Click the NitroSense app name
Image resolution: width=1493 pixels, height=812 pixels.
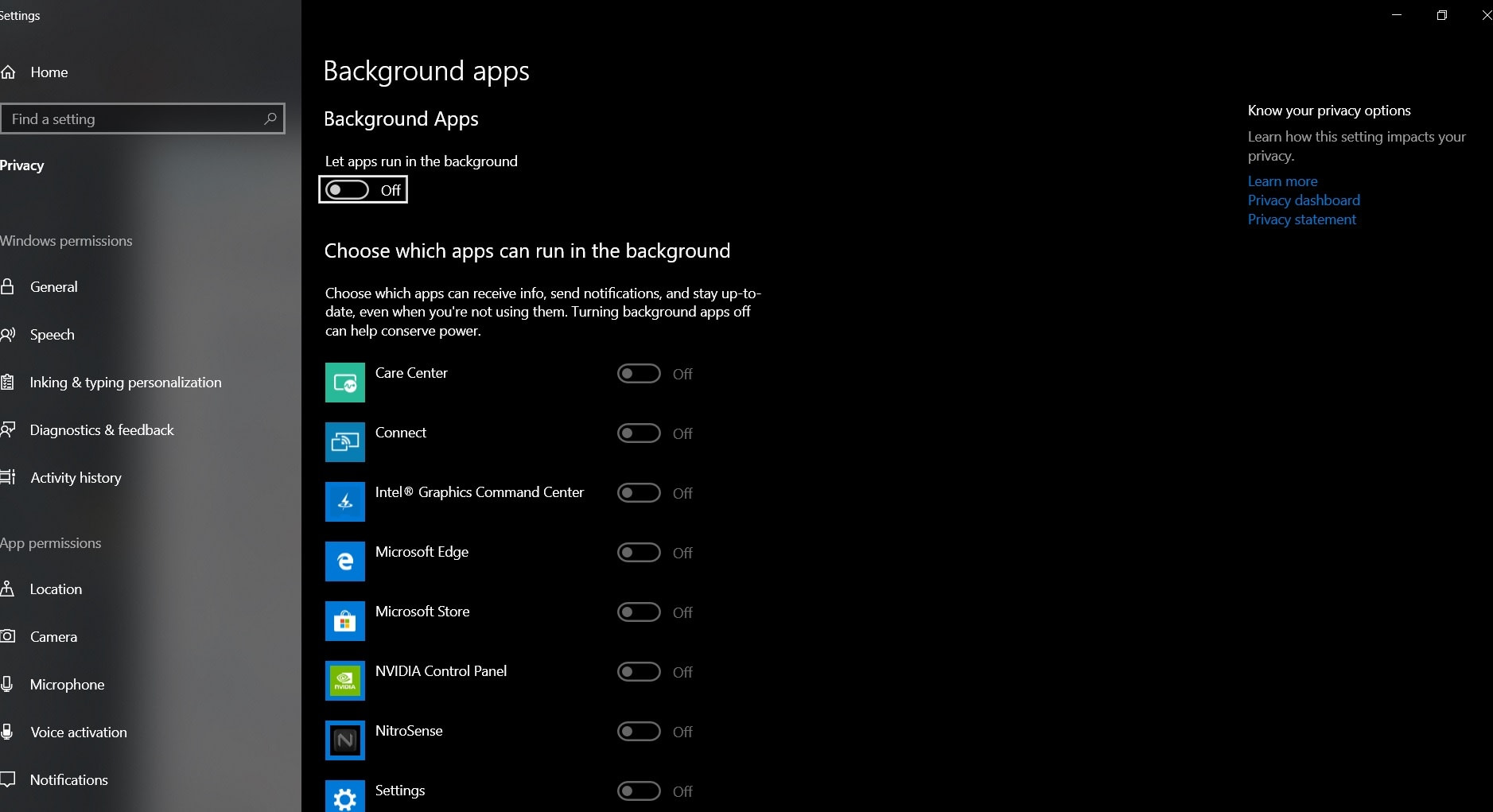pos(409,731)
